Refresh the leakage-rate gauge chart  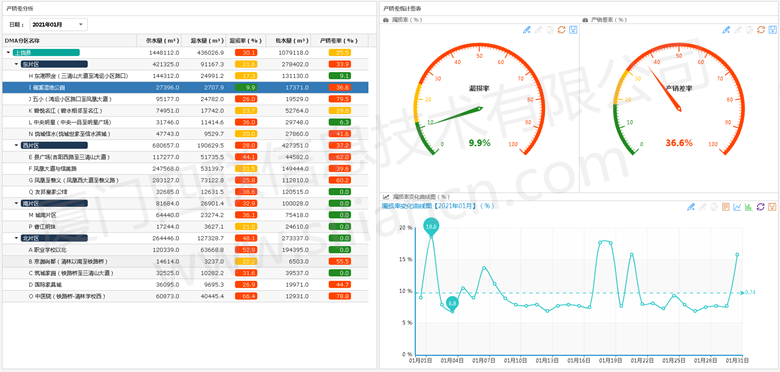561,30
